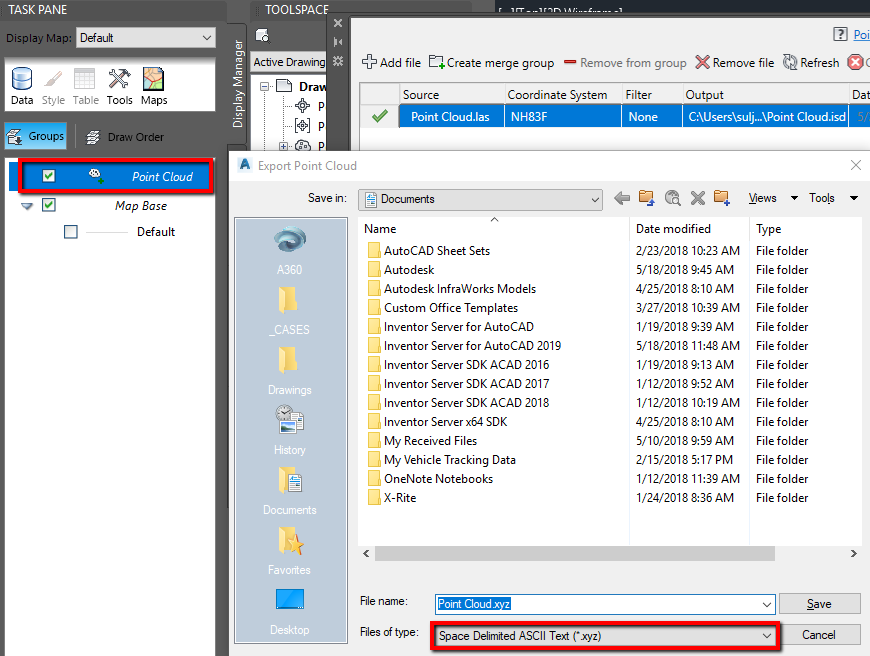Open the Style panel in the Task Pane
This screenshot has width=870, height=656.
click(53, 86)
